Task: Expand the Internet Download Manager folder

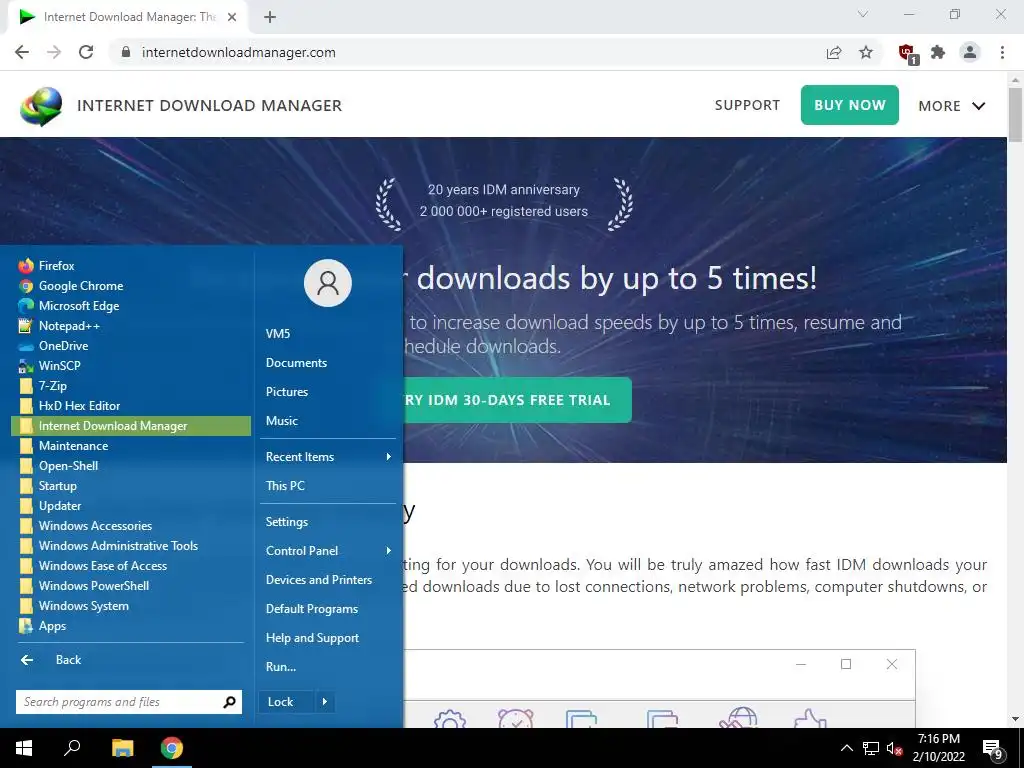Action: coord(131,426)
